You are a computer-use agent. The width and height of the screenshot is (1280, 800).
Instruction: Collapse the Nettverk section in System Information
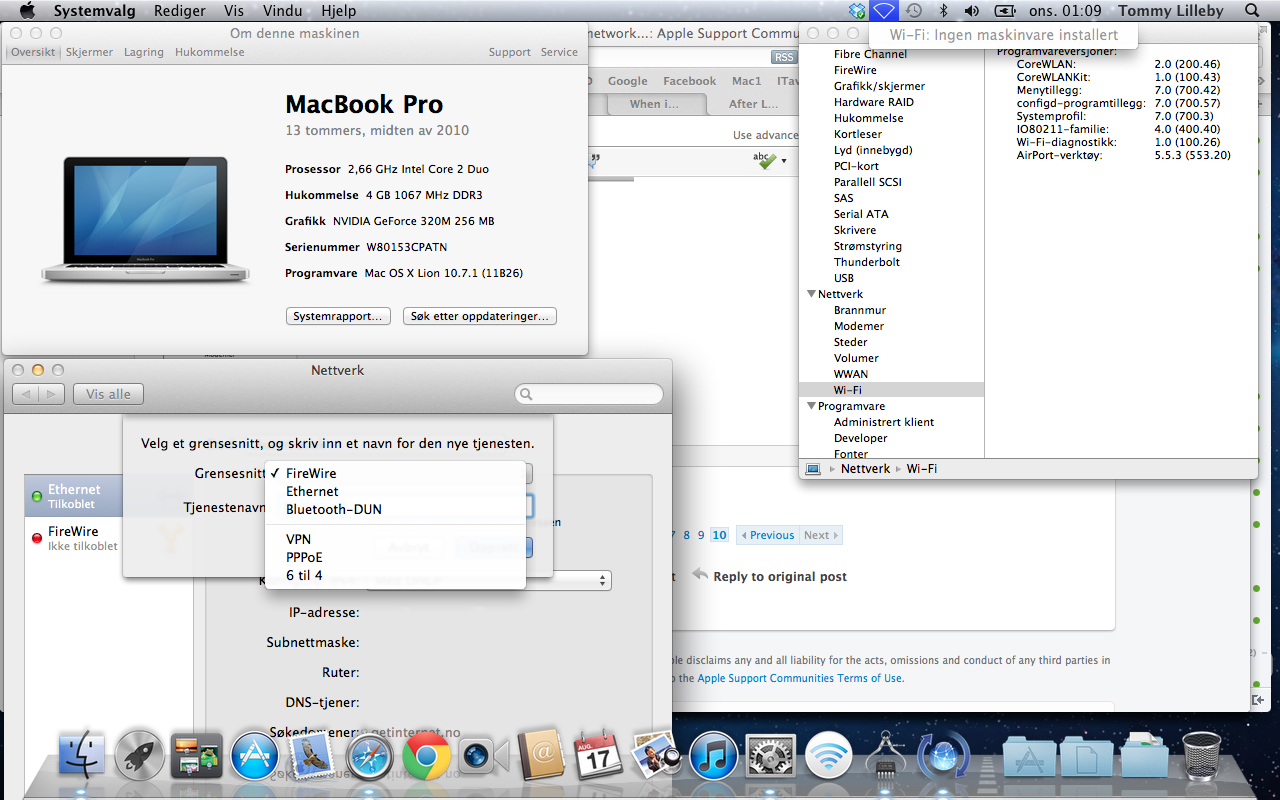[811, 294]
